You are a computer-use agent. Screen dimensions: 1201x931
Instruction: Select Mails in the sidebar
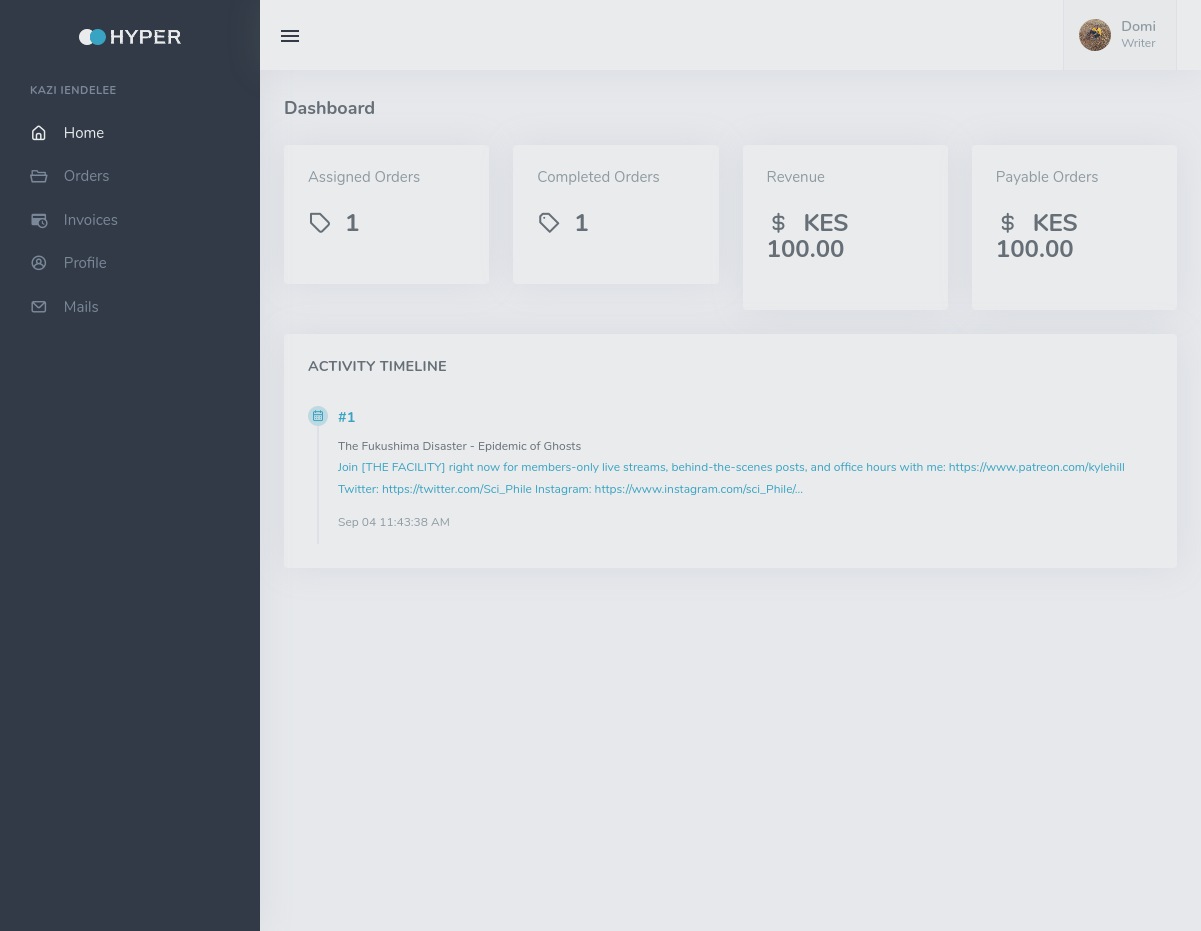click(x=81, y=307)
